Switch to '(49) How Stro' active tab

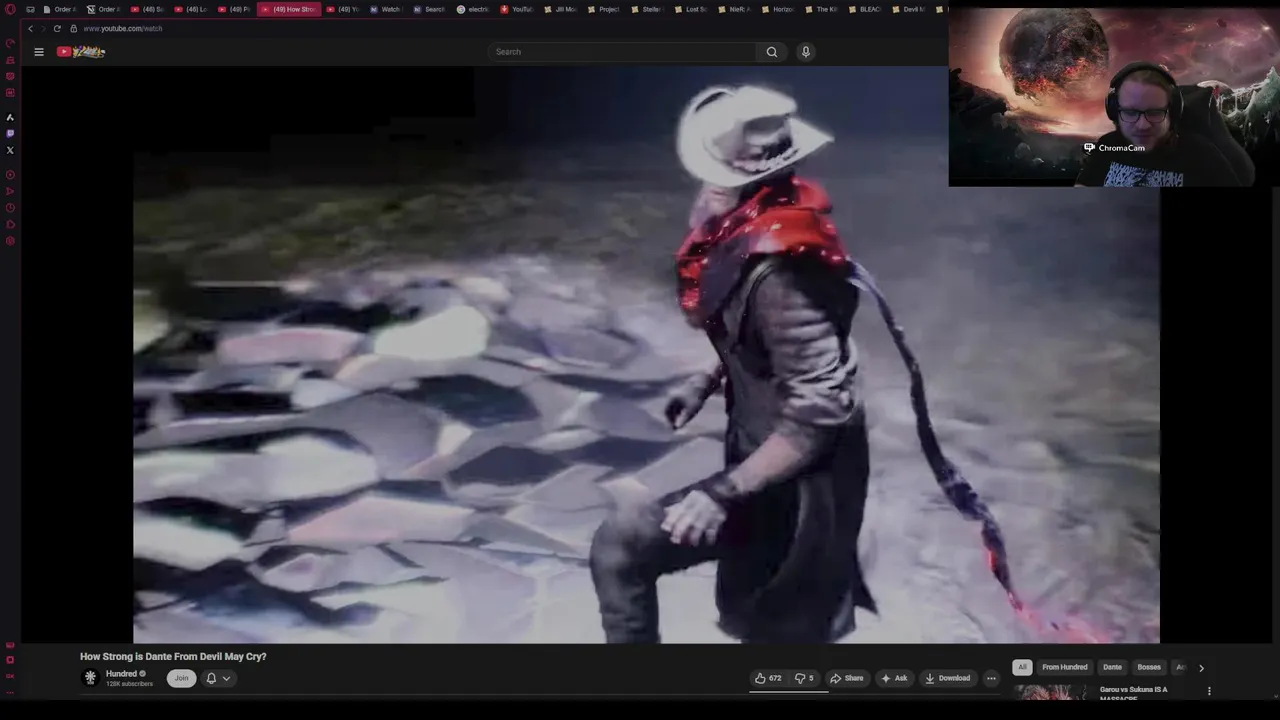point(290,9)
